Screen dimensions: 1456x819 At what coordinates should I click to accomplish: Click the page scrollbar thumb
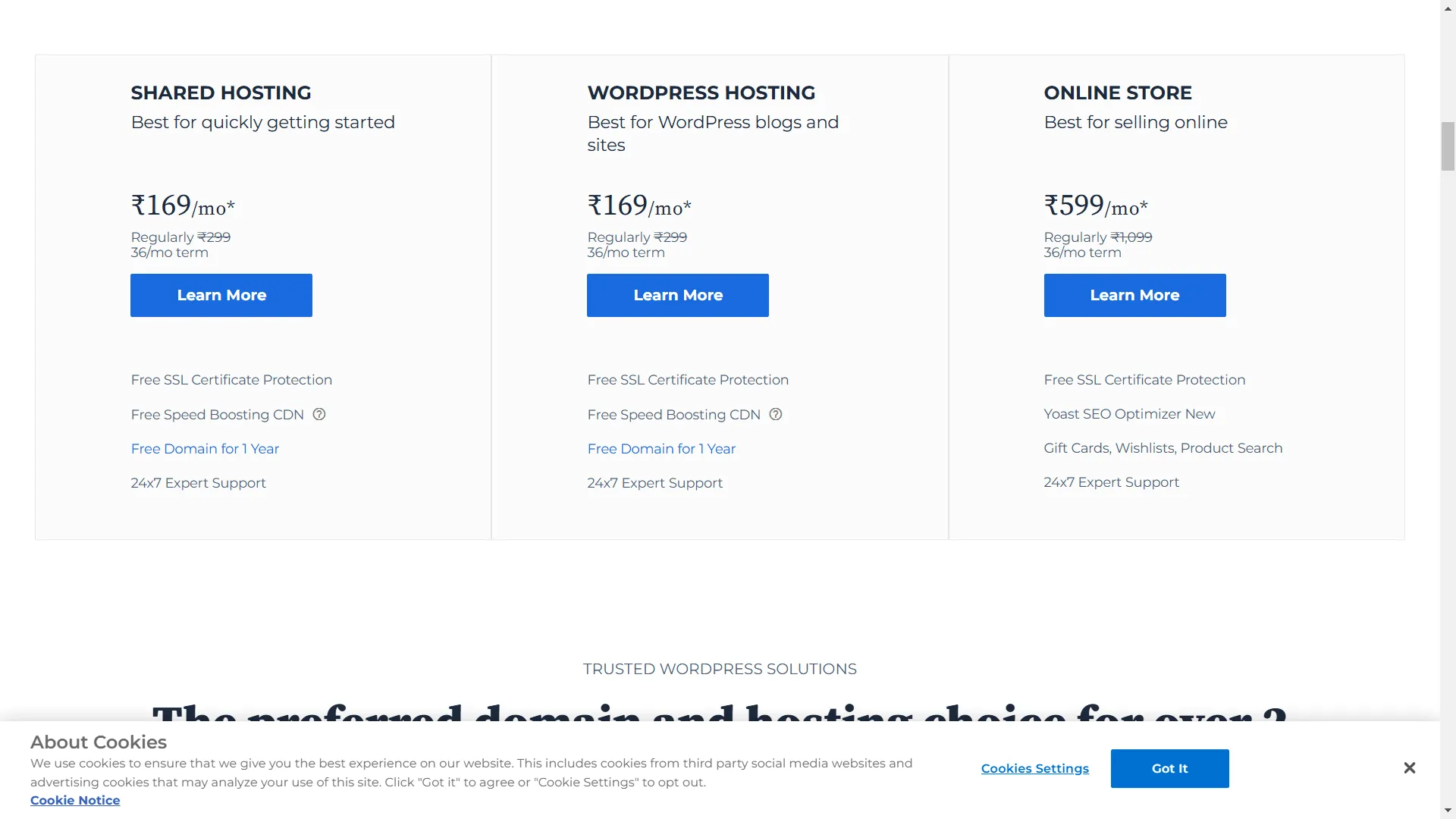[1448, 146]
